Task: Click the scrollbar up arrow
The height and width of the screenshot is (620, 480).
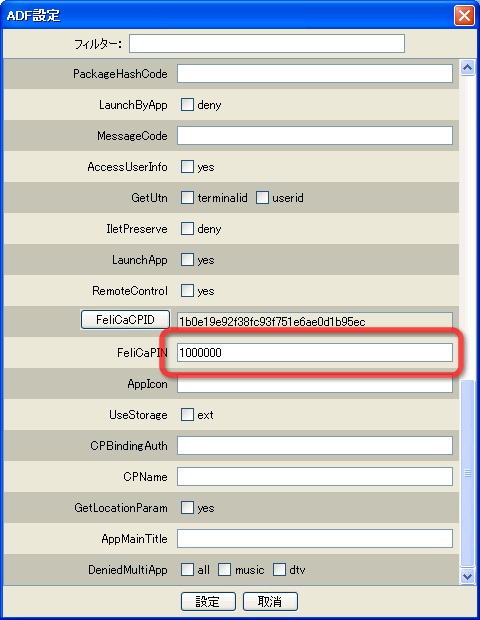Action: 467,68
